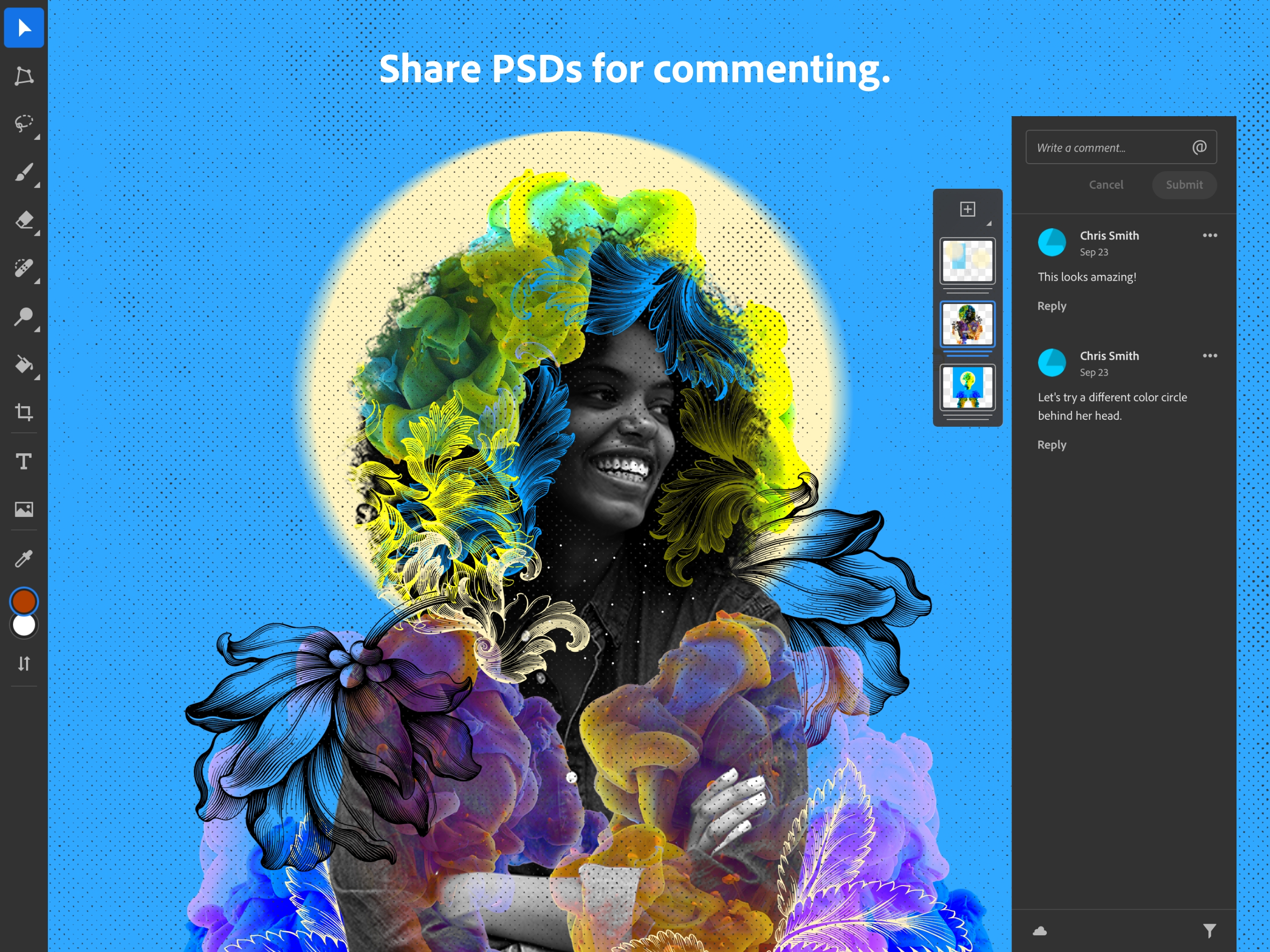This screenshot has width=1270, height=952.
Task: Activate the Crop tool
Action: tap(24, 412)
